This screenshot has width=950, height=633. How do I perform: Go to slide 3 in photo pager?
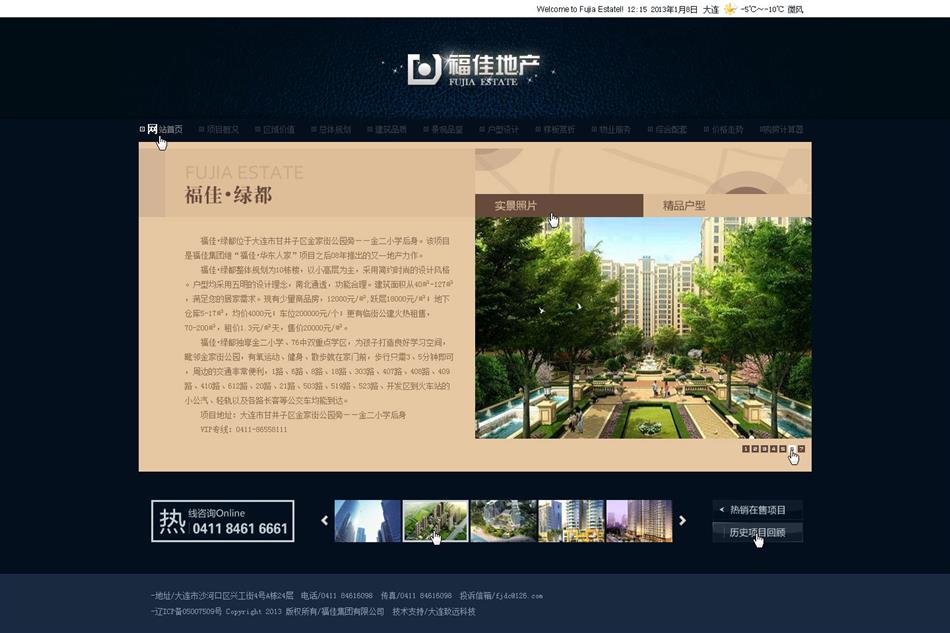point(764,449)
